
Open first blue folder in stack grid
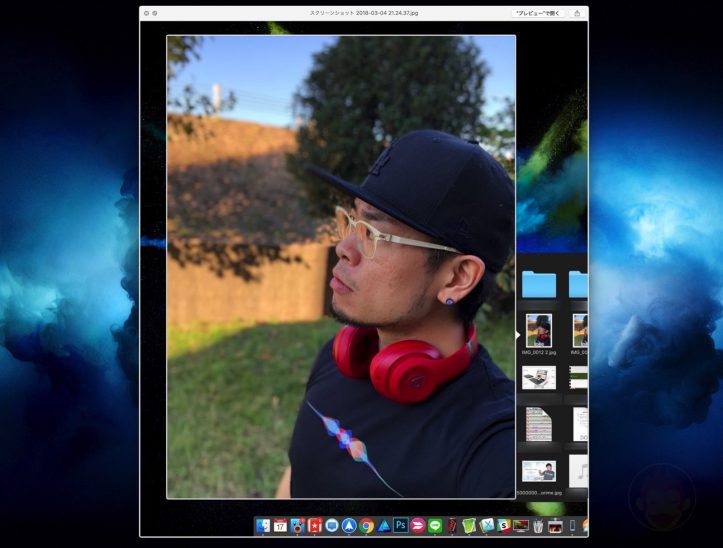[x=539, y=284]
